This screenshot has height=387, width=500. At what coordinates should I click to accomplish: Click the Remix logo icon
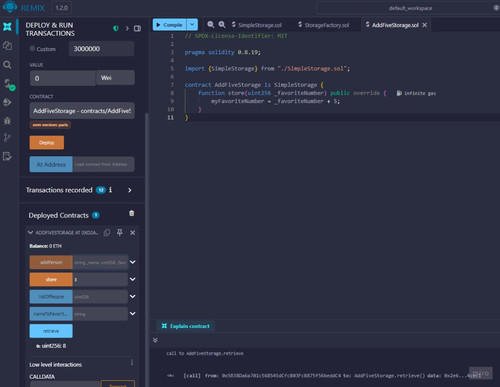point(10,7)
